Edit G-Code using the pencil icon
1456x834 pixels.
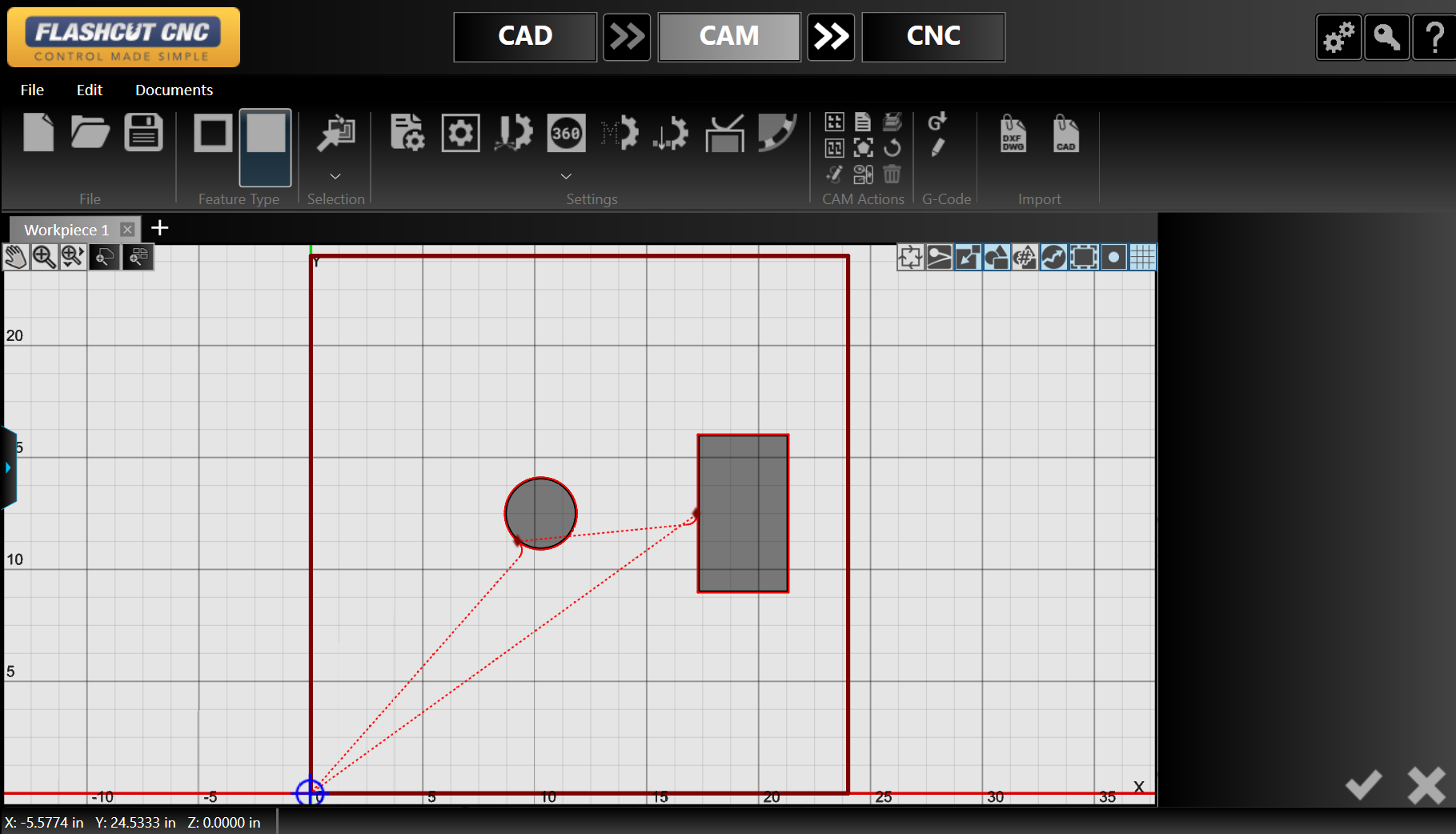[939, 146]
